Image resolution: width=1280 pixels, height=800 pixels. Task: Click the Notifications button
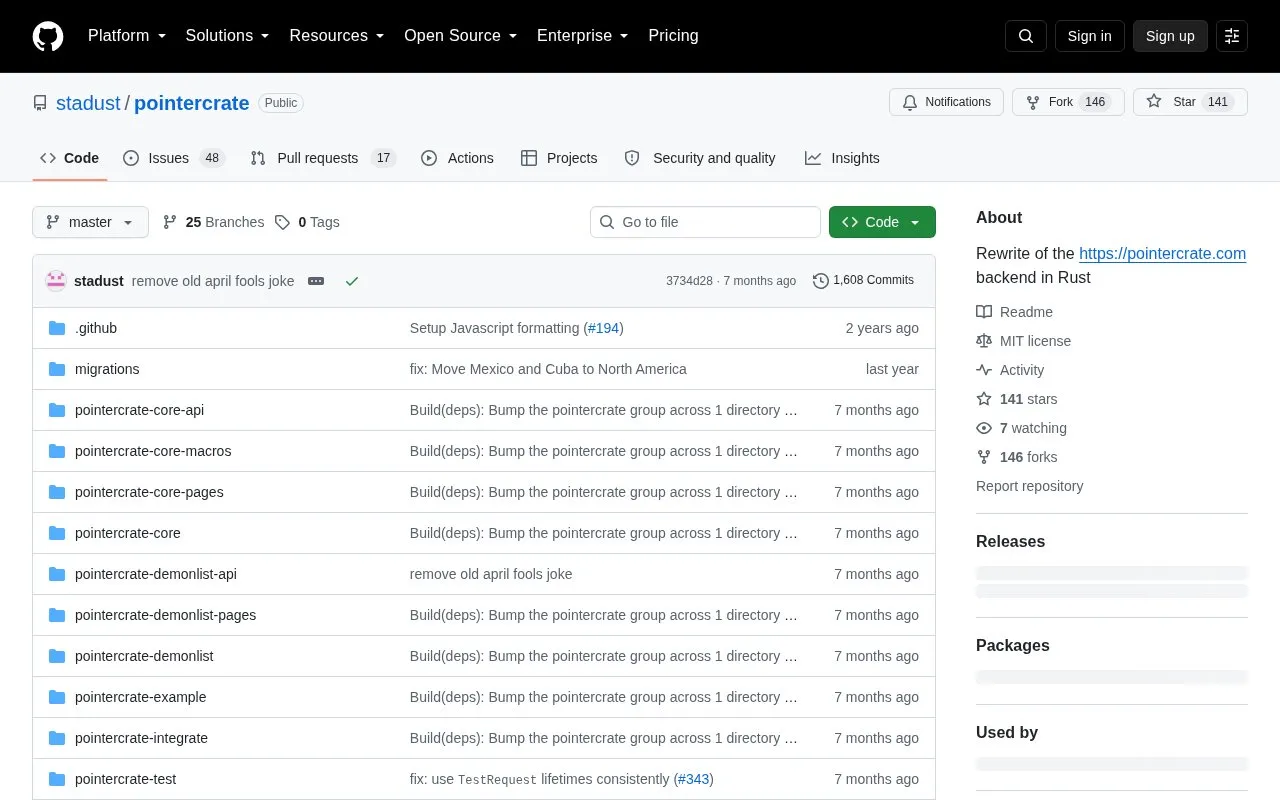coord(946,102)
